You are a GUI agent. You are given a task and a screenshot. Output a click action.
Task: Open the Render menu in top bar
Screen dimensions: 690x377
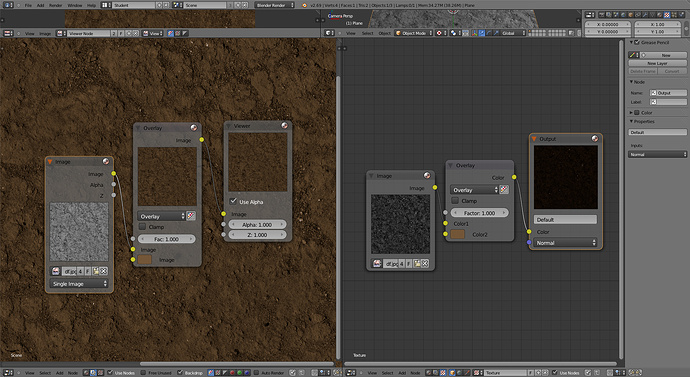(x=55, y=5)
